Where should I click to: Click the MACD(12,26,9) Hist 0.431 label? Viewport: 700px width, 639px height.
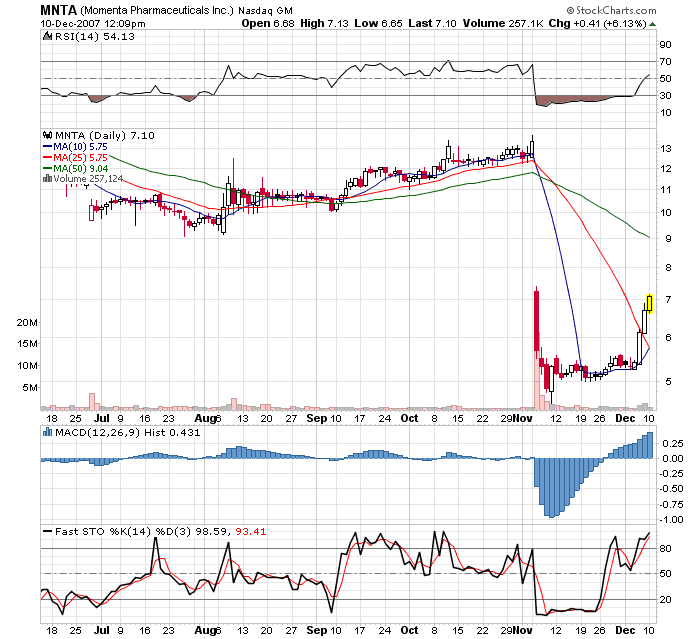tap(128, 432)
